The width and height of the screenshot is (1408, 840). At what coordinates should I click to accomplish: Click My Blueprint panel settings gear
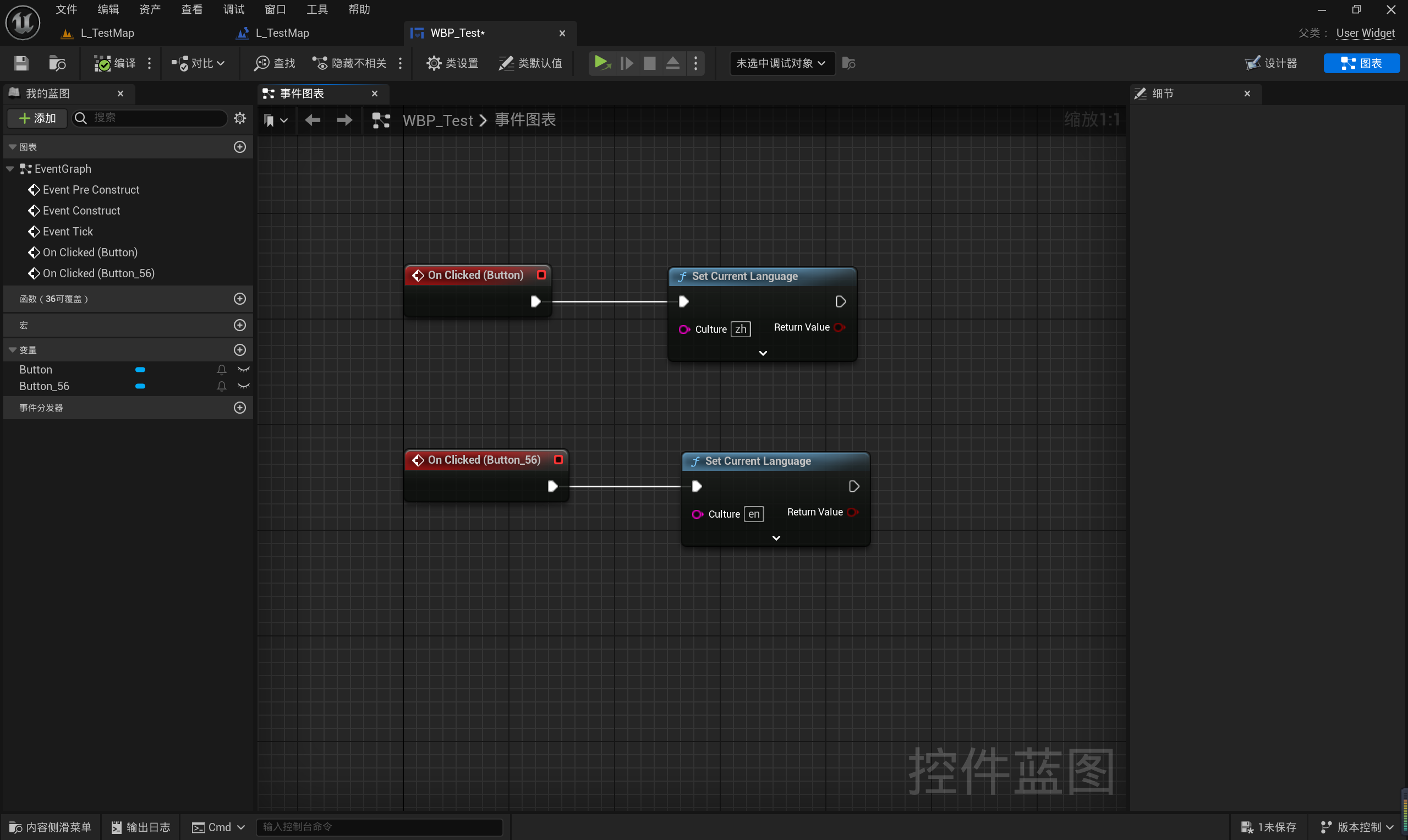pyautogui.click(x=240, y=118)
